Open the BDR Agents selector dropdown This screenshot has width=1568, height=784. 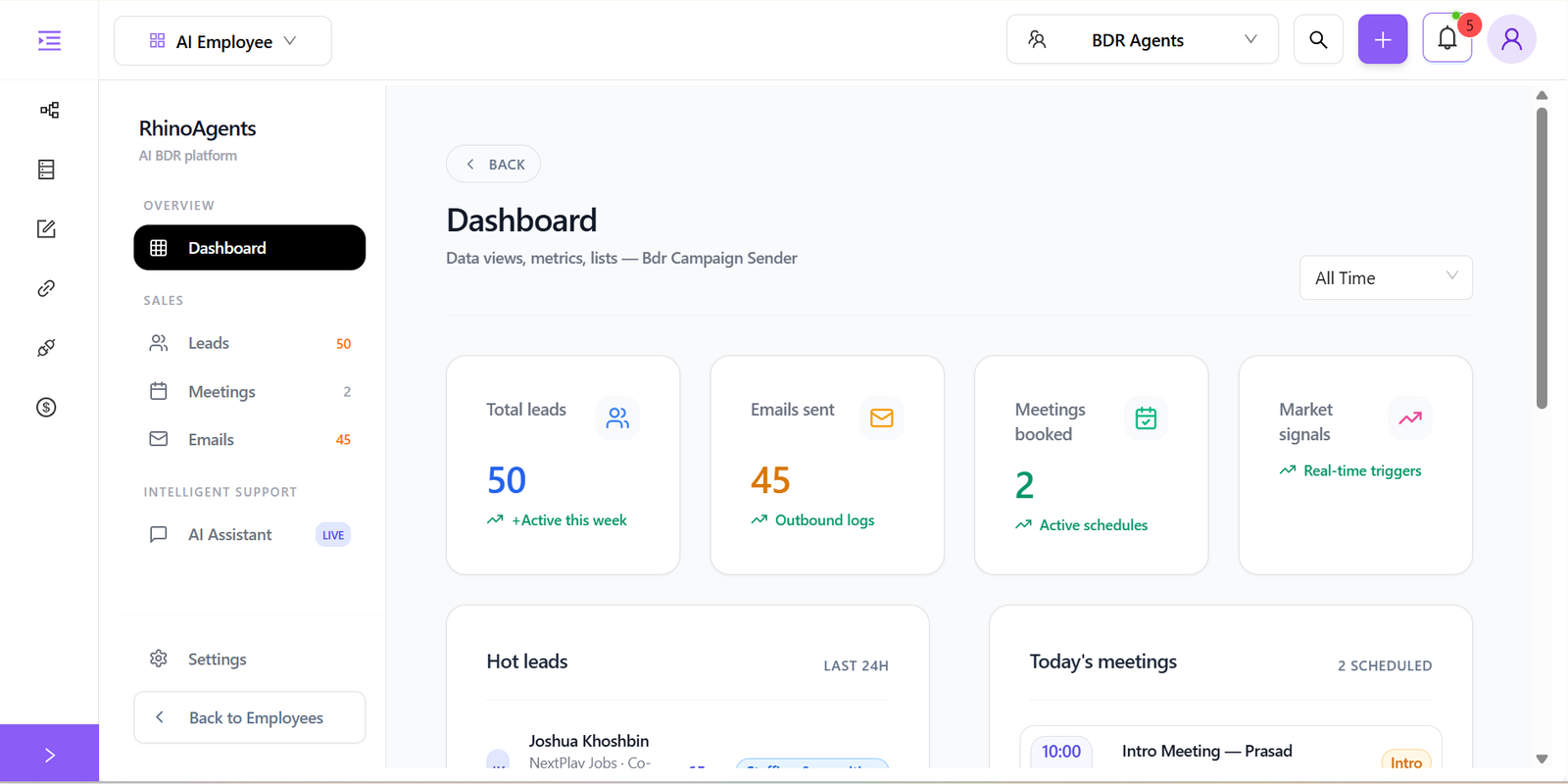click(1143, 40)
